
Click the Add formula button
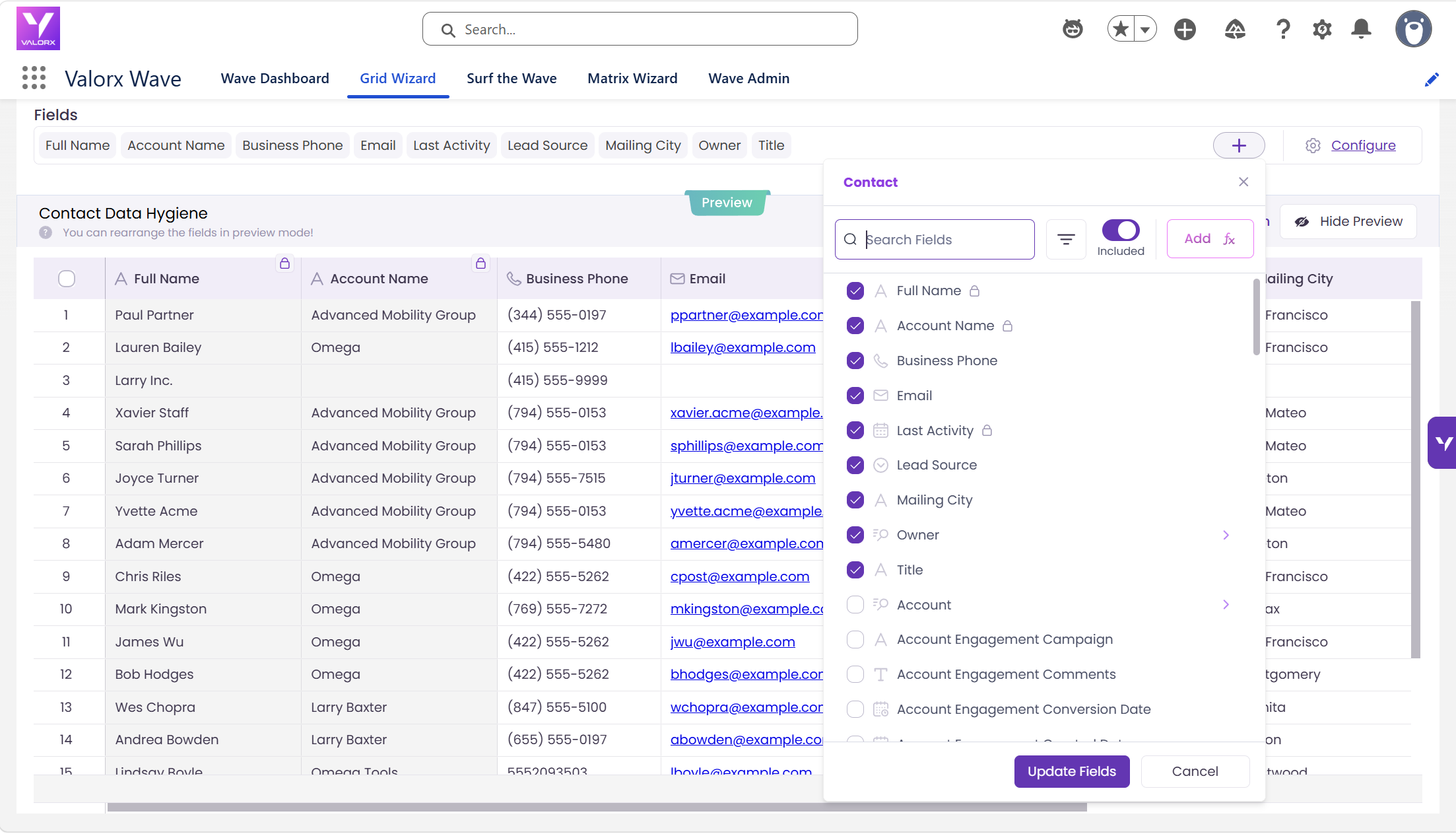tap(1210, 238)
